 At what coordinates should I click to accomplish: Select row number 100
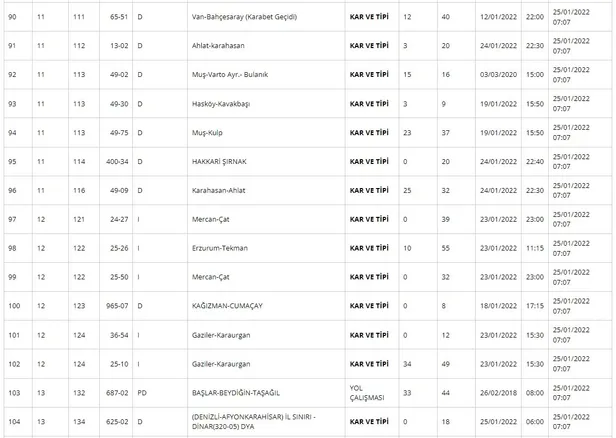pyautogui.click(x=14, y=306)
